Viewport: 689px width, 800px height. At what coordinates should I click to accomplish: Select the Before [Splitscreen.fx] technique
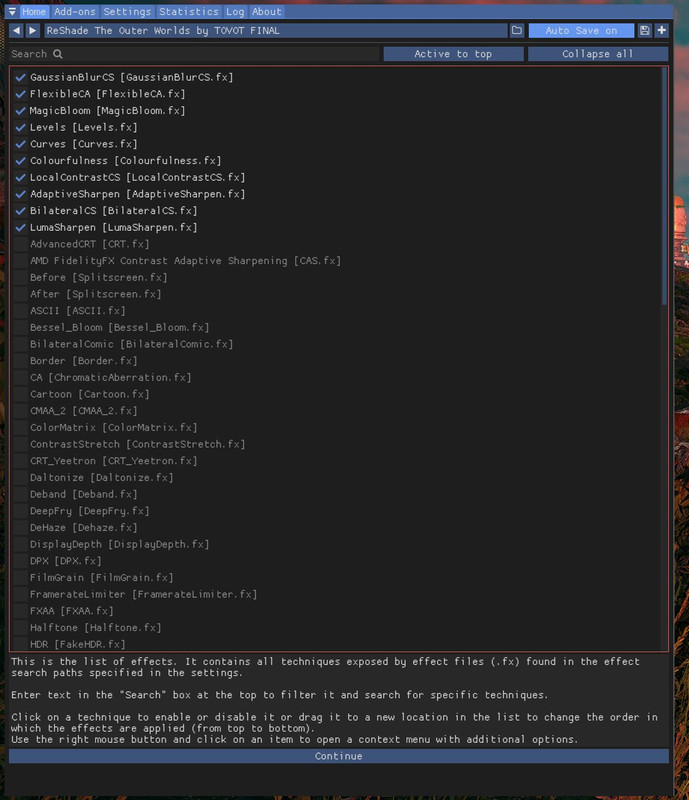tap(99, 278)
